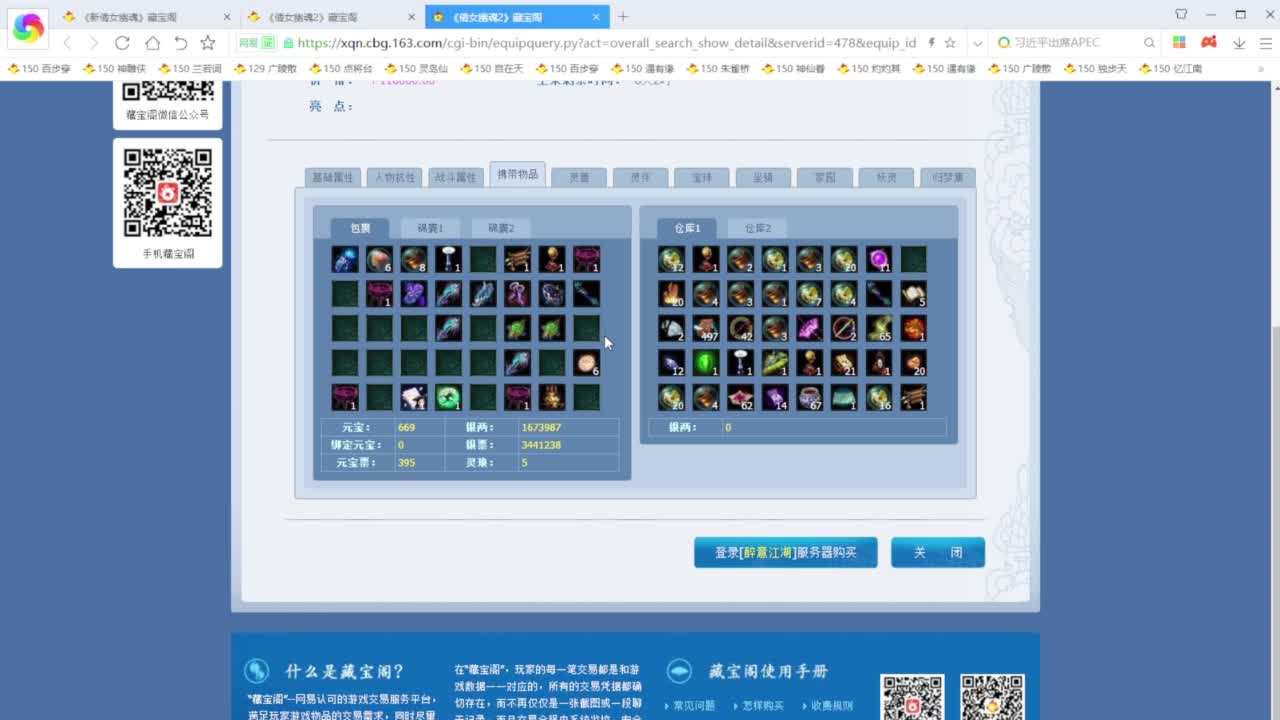Click the purple item with count 14
This screenshot has height=720, width=1280.
(775, 397)
